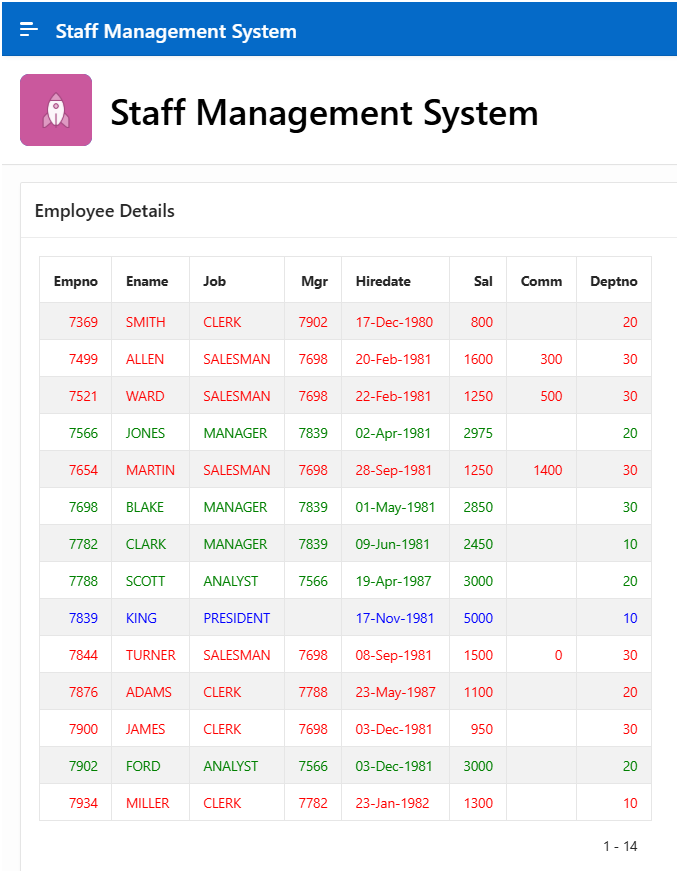This screenshot has width=679, height=873.
Task: Sort by the Sal column header
Action: 483,281
